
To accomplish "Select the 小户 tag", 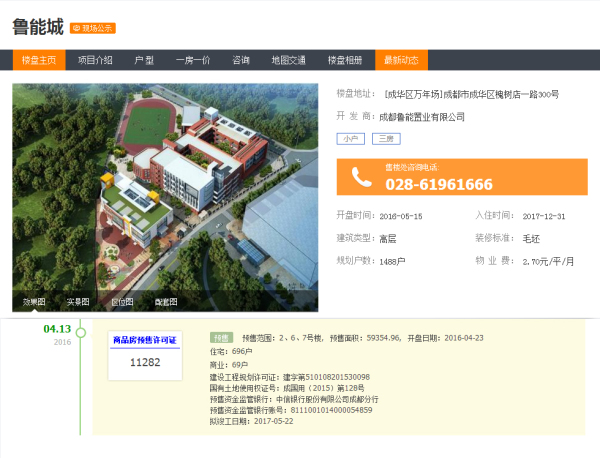I will tap(350, 139).
